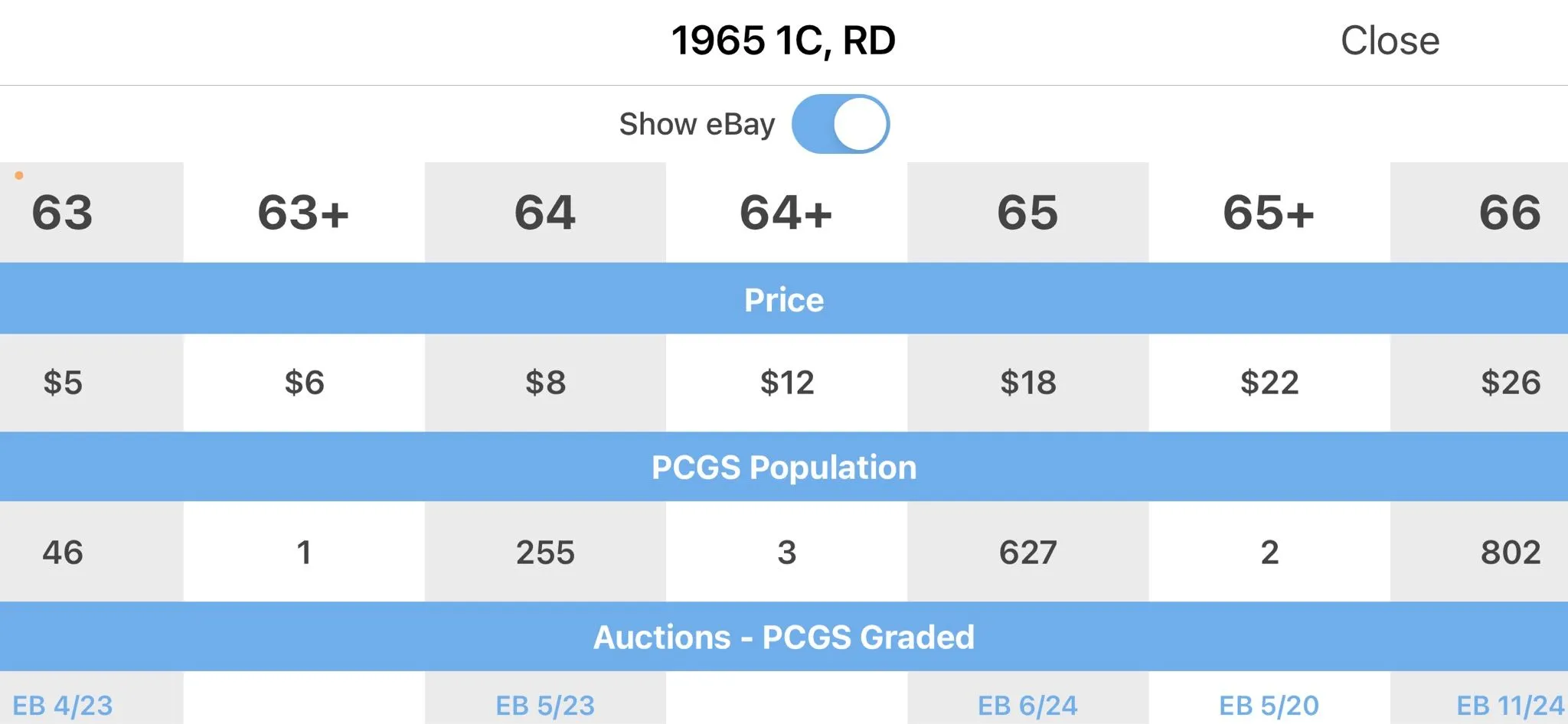This screenshot has height=724, width=1568.
Task: Close the 1965 1C RD panel
Action: pyautogui.click(x=1390, y=41)
